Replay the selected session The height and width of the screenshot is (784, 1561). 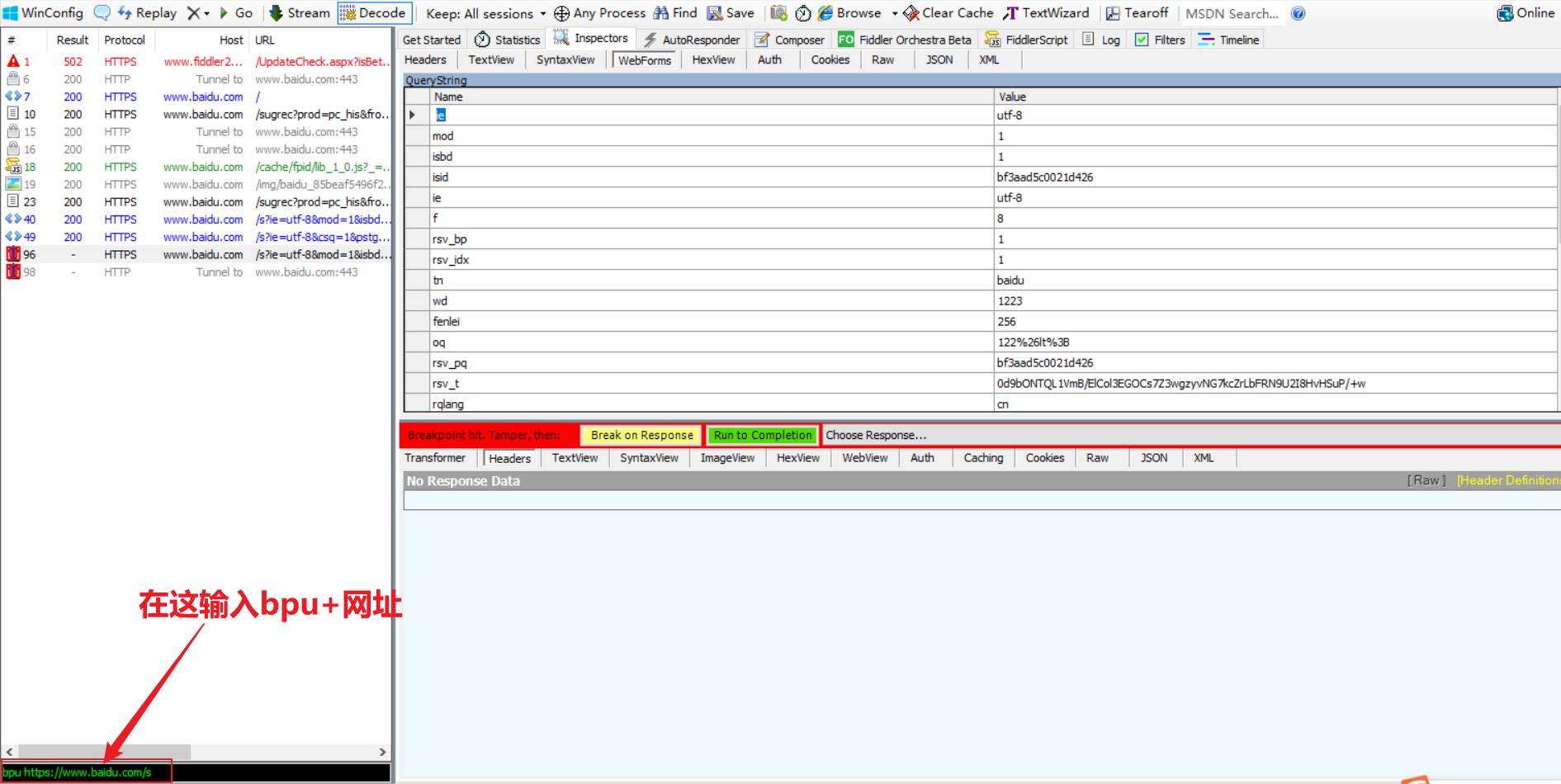click(148, 13)
